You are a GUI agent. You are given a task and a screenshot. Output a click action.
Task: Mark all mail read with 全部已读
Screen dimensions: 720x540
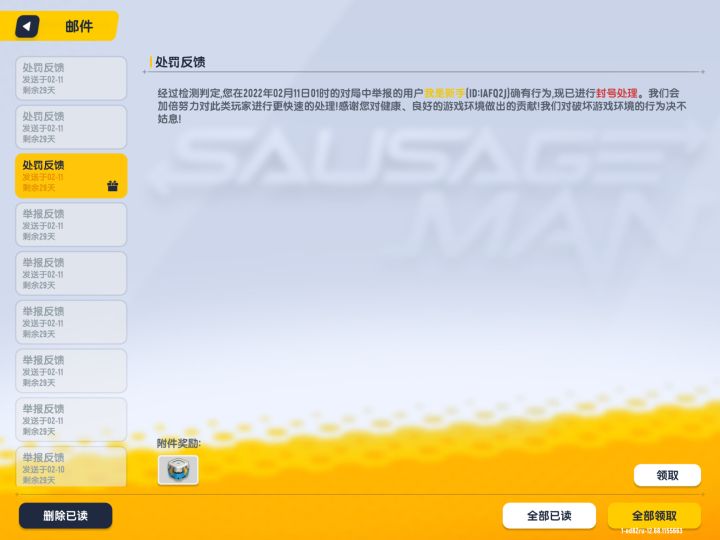[549, 516]
